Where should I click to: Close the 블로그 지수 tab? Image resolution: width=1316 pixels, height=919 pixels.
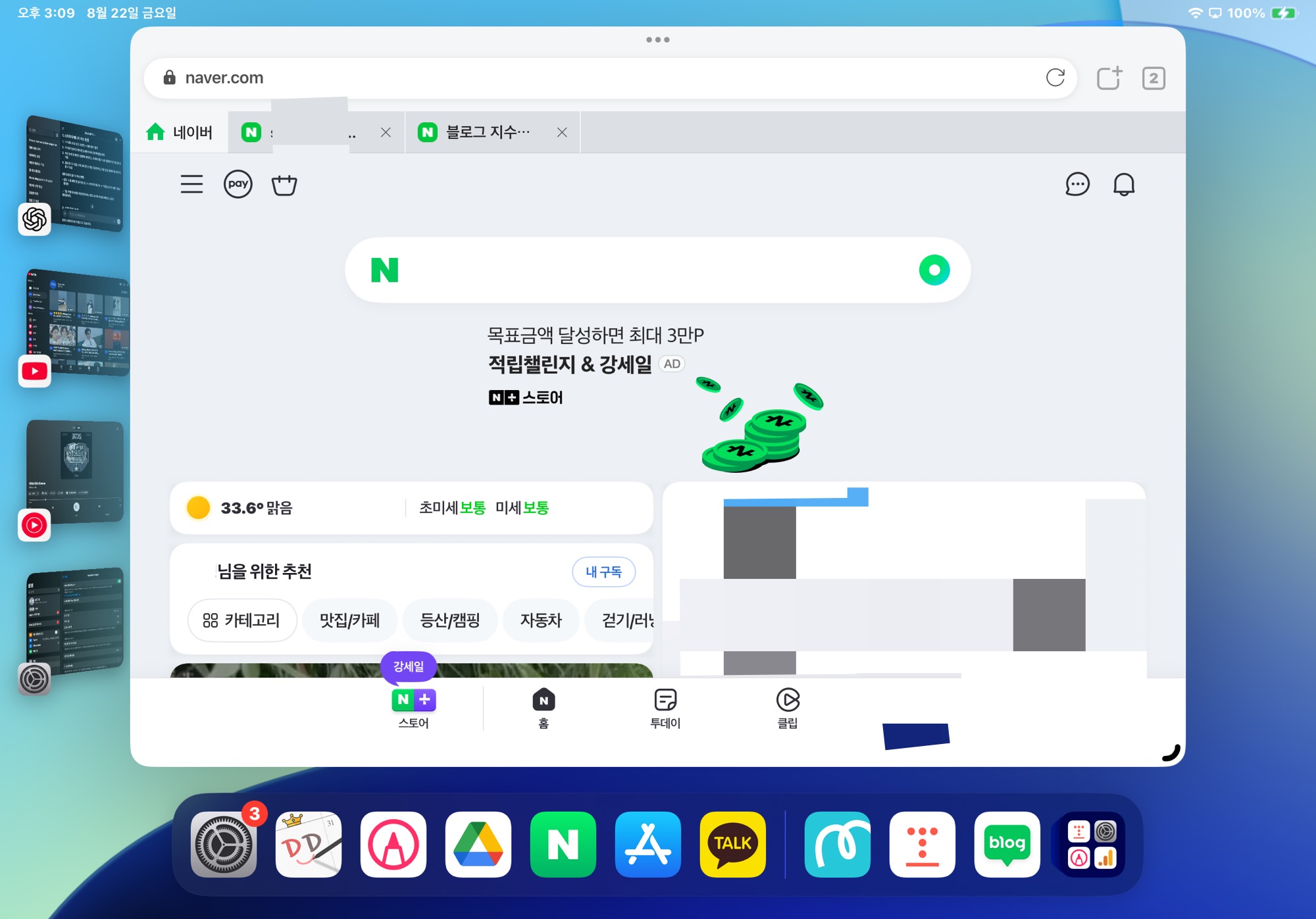[562, 132]
